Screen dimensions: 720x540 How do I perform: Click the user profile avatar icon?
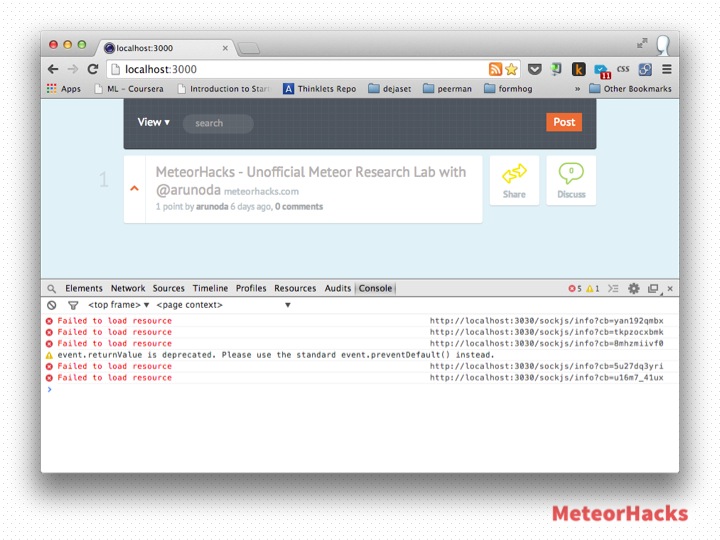[x=663, y=45]
